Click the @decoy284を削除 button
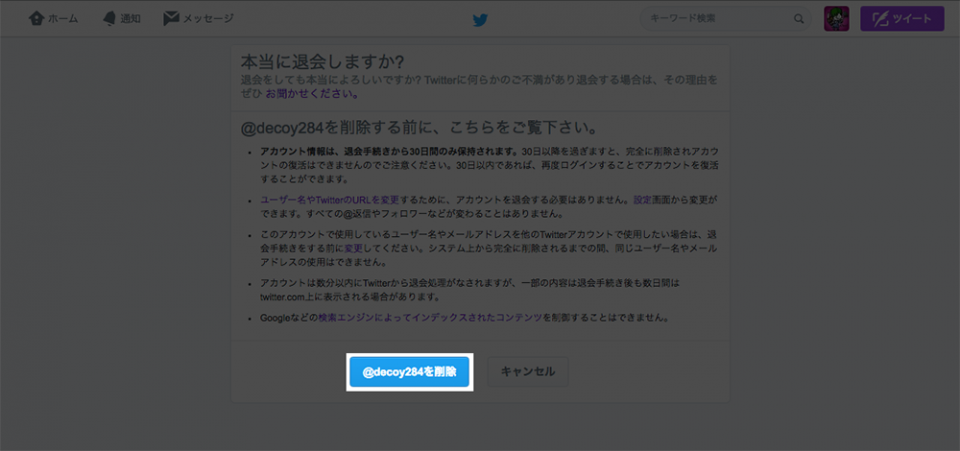The height and width of the screenshot is (451, 960). click(x=410, y=371)
